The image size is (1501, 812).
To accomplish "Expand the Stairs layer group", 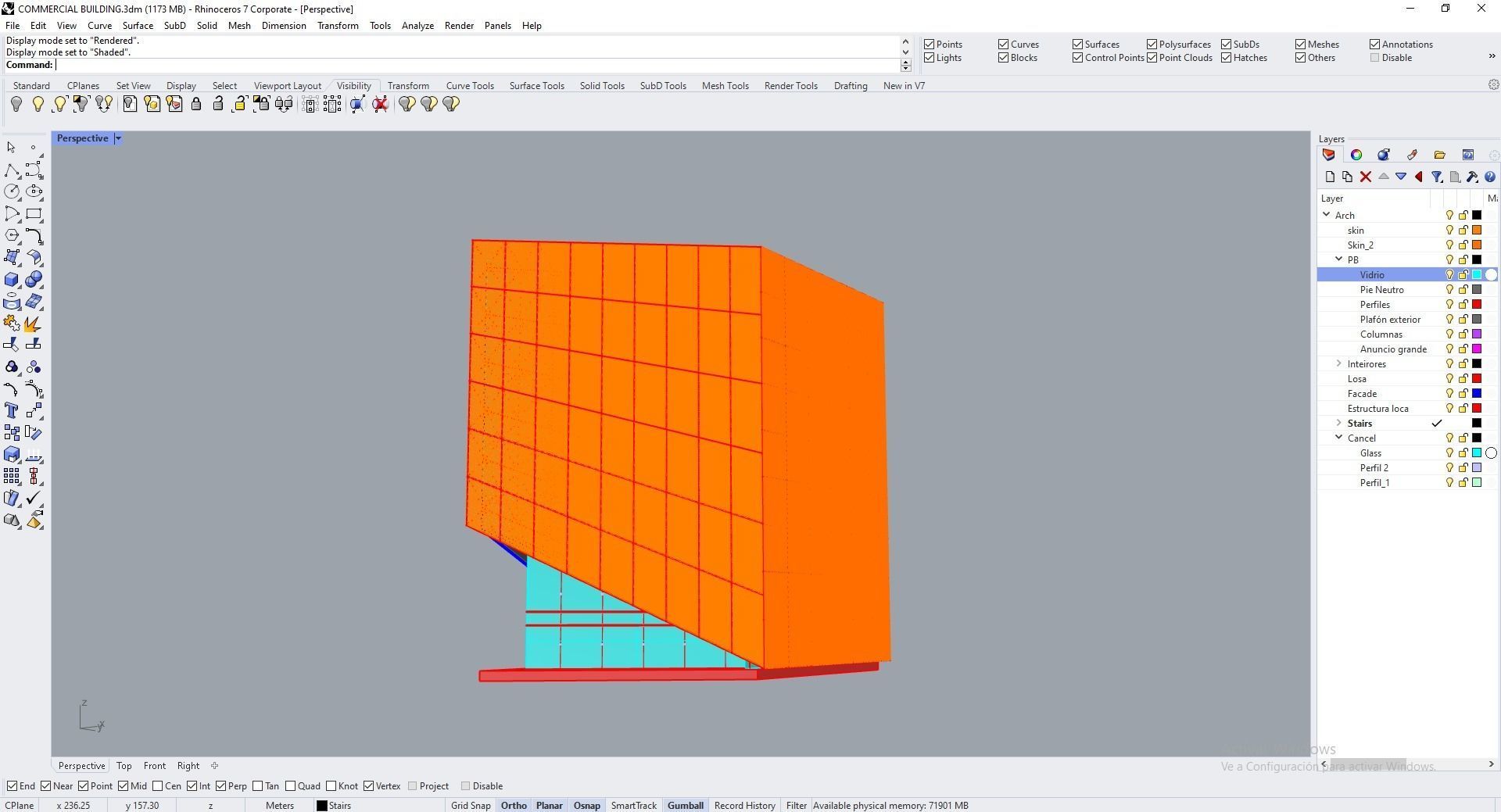I will [x=1339, y=423].
